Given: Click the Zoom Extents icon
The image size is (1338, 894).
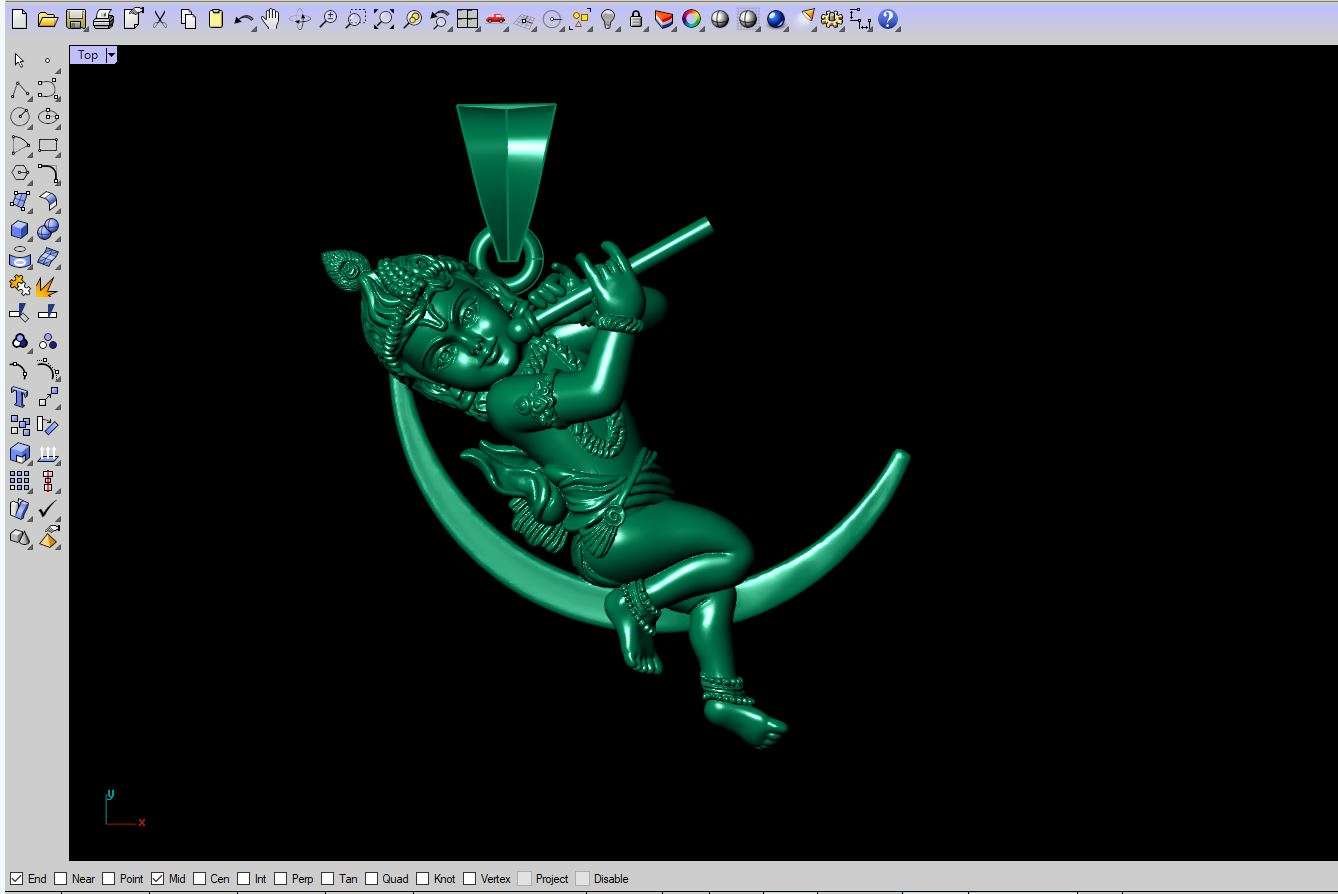Looking at the screenshot, I should 383,19.
